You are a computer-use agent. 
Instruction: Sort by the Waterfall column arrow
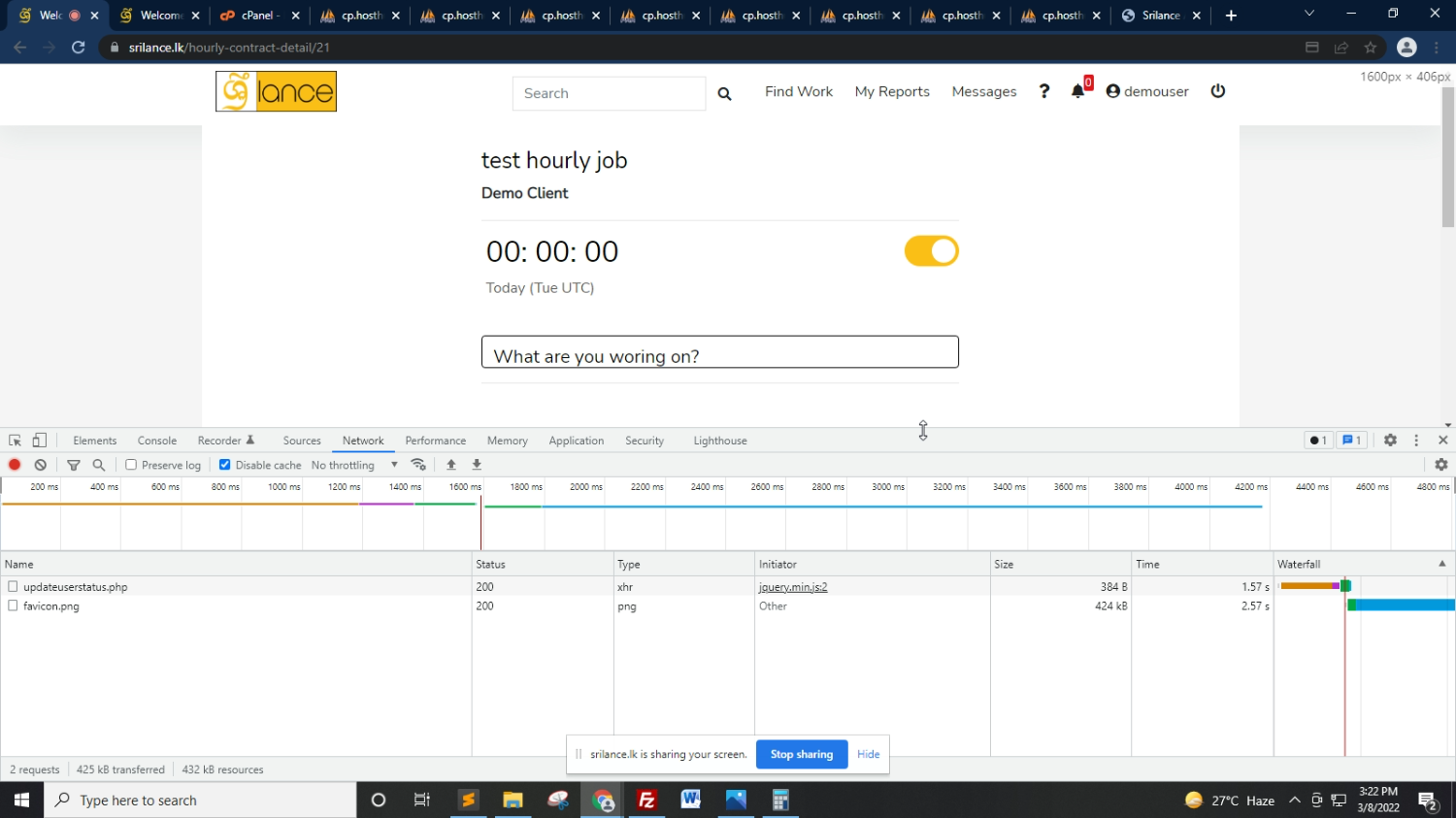pyautogui.click(x=1441, y=564)
